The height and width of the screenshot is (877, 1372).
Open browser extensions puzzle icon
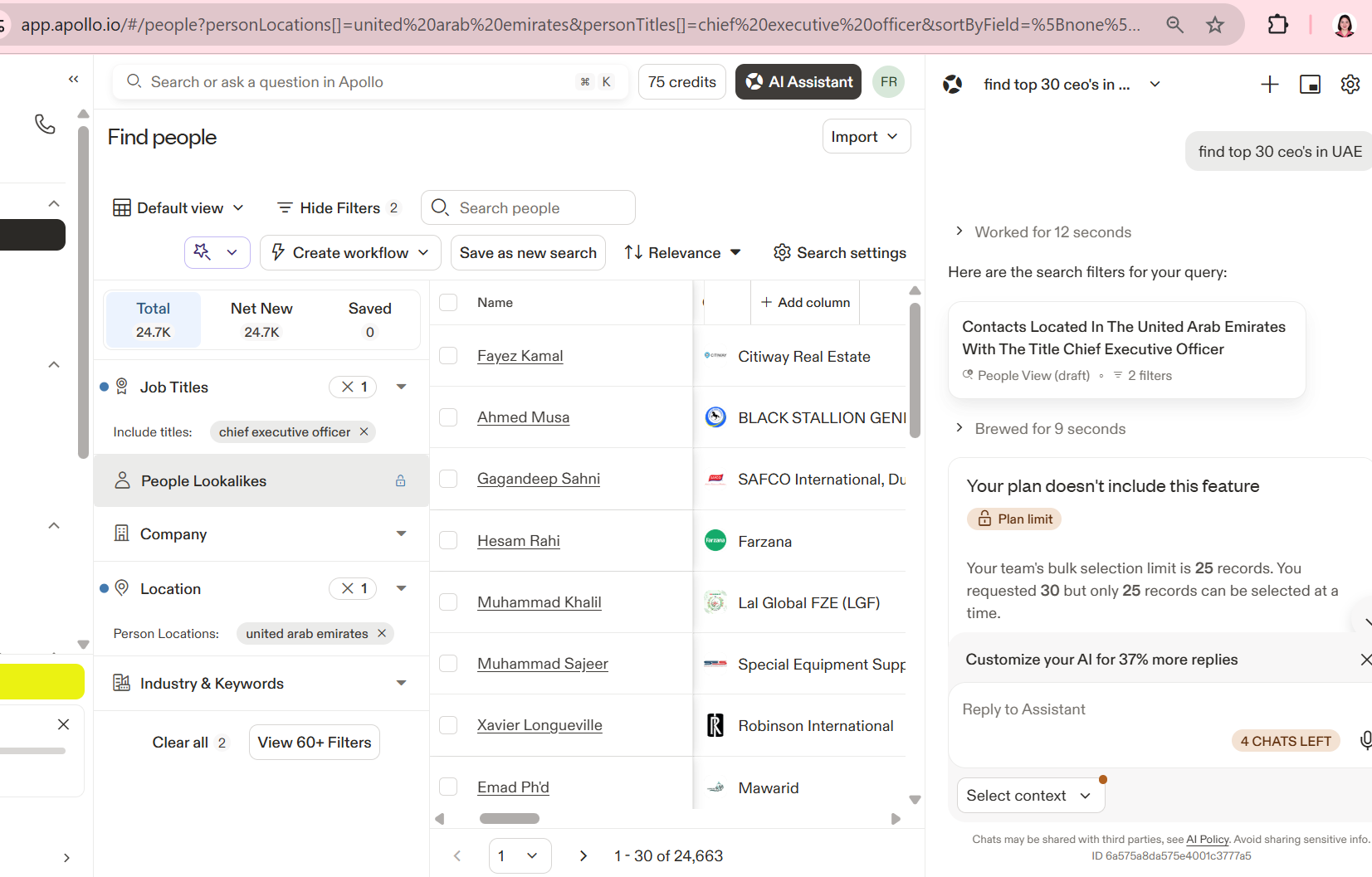[x=1278, y=25]
